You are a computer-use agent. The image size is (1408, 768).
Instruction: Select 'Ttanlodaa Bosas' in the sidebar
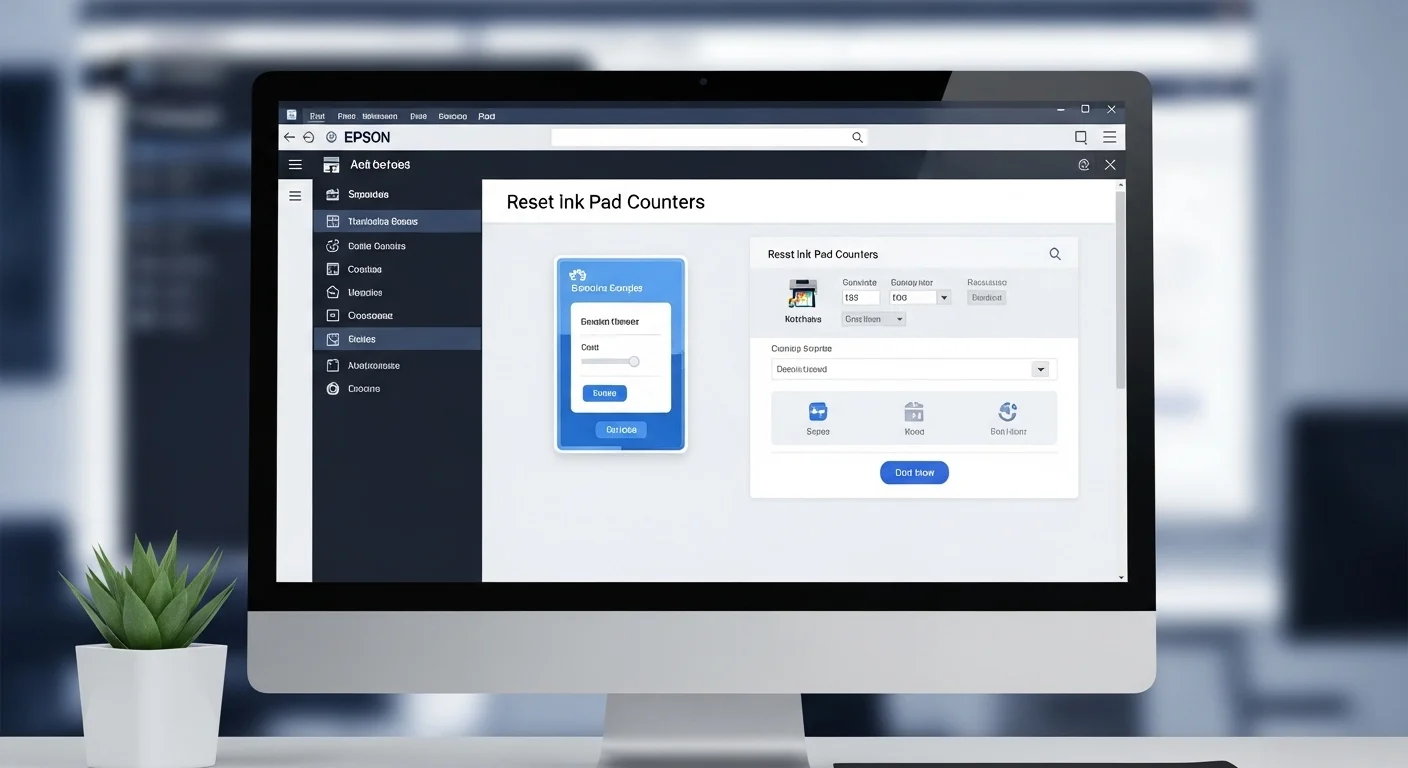pos(397,221)
